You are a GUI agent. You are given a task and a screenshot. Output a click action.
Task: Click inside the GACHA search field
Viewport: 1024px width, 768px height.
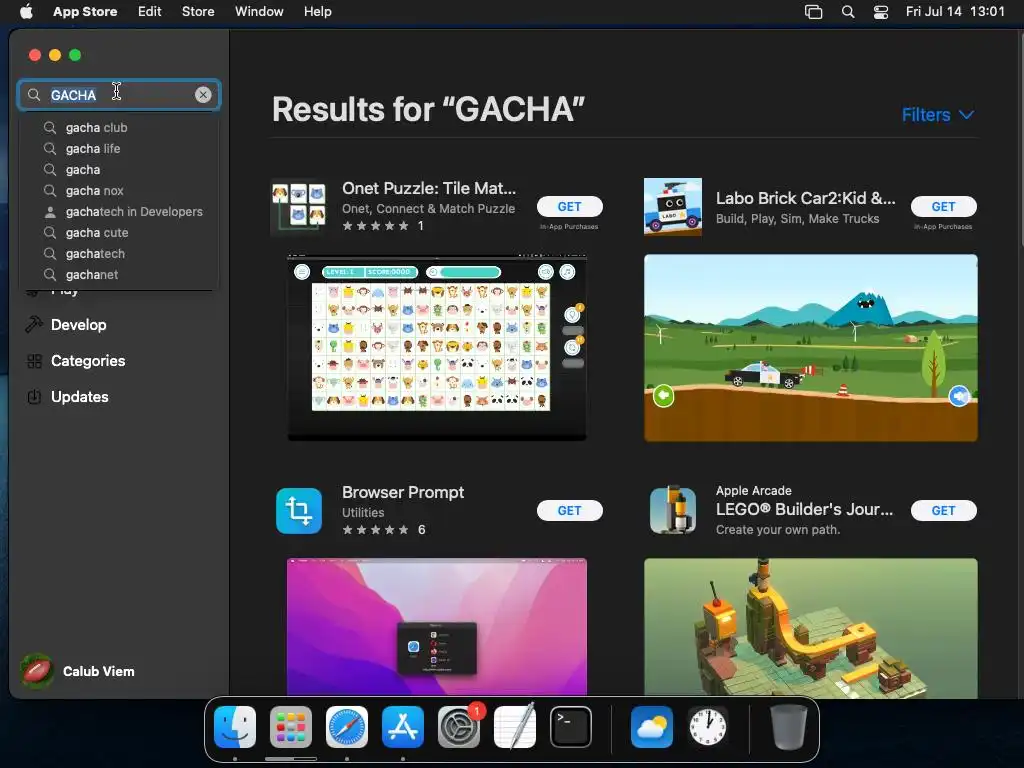[x=119, y=95]
